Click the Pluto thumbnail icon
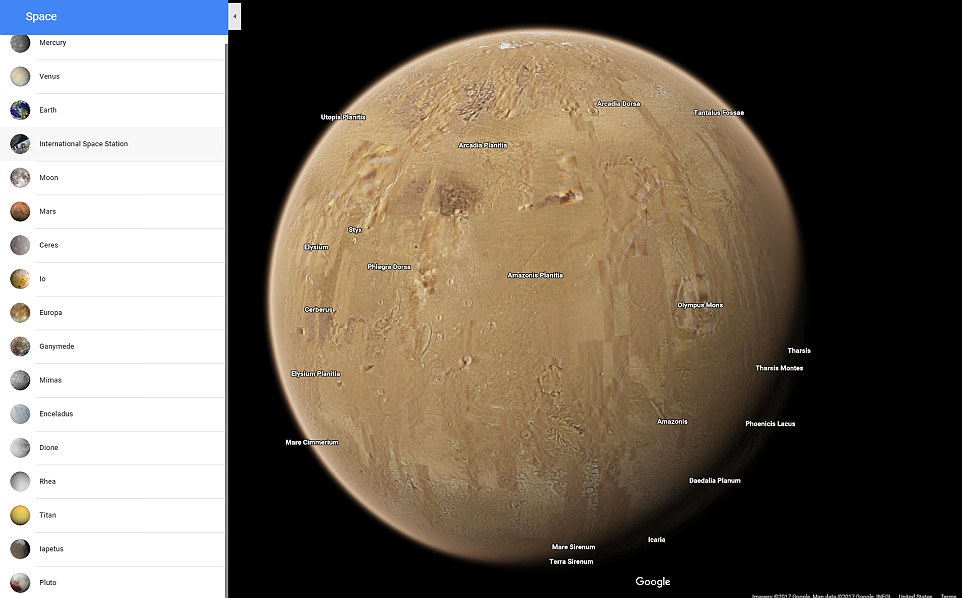The image size is (962, 598). 20,583
